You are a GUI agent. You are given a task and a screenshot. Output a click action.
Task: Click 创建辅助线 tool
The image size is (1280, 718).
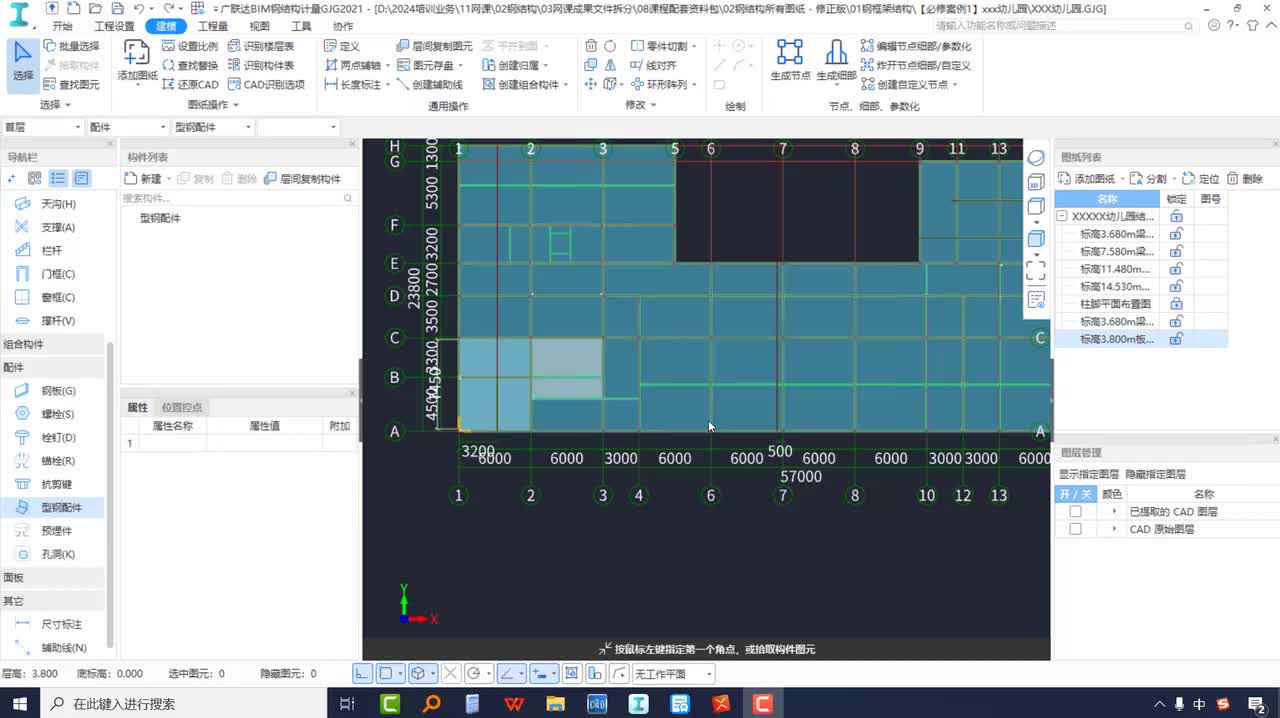click(x=429, y=85)
